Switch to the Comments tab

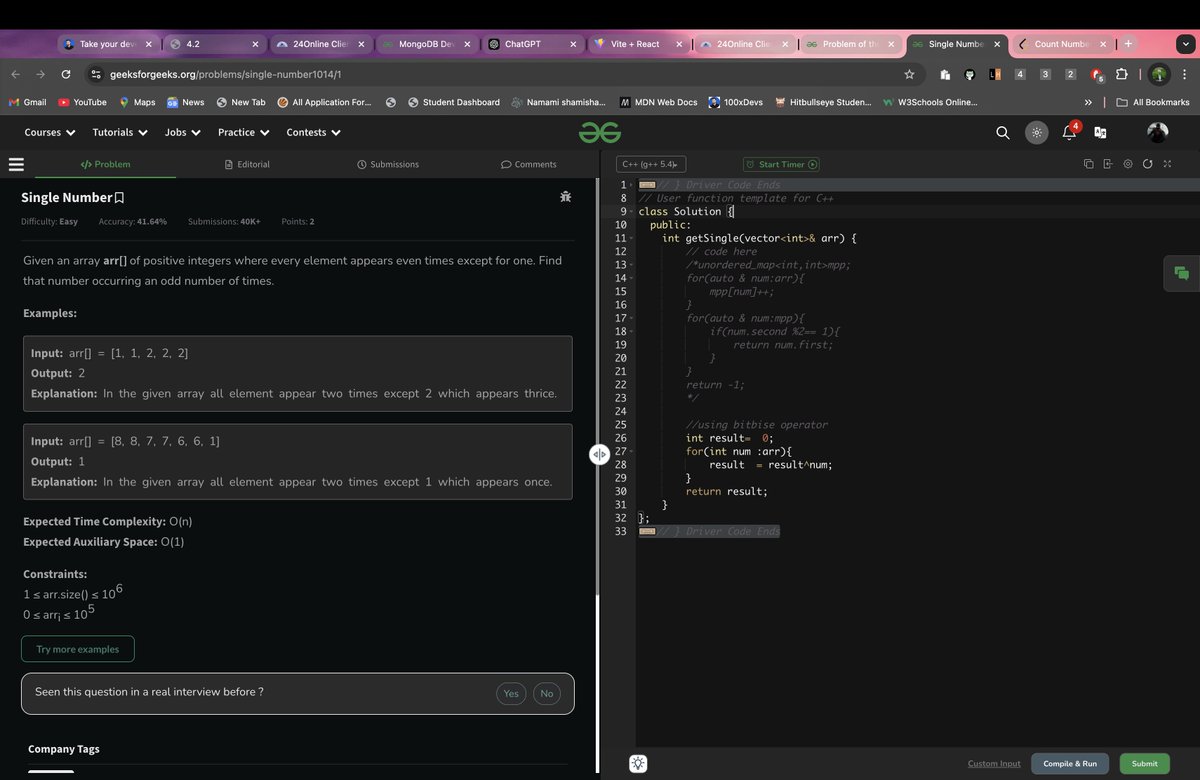click(528, 164)
